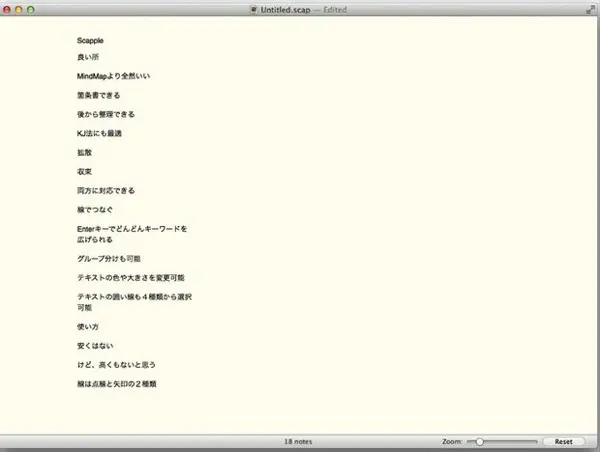Screen dimensions: 600x452
Task: Maximize window using green zoom button
Action: (31, 10)
